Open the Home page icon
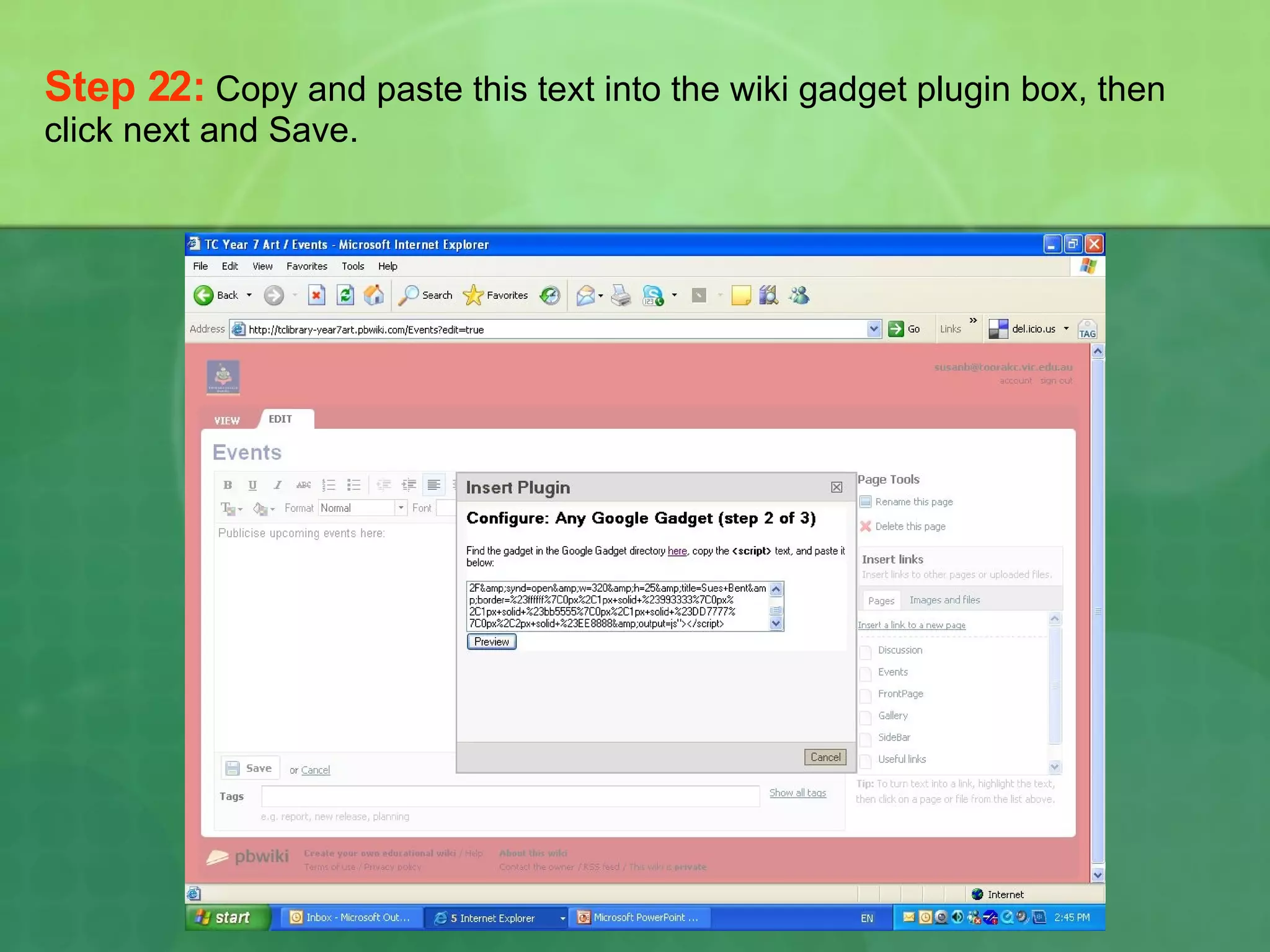The width and height of the screenshot is (1270, 952). click(x=373, y=295)
